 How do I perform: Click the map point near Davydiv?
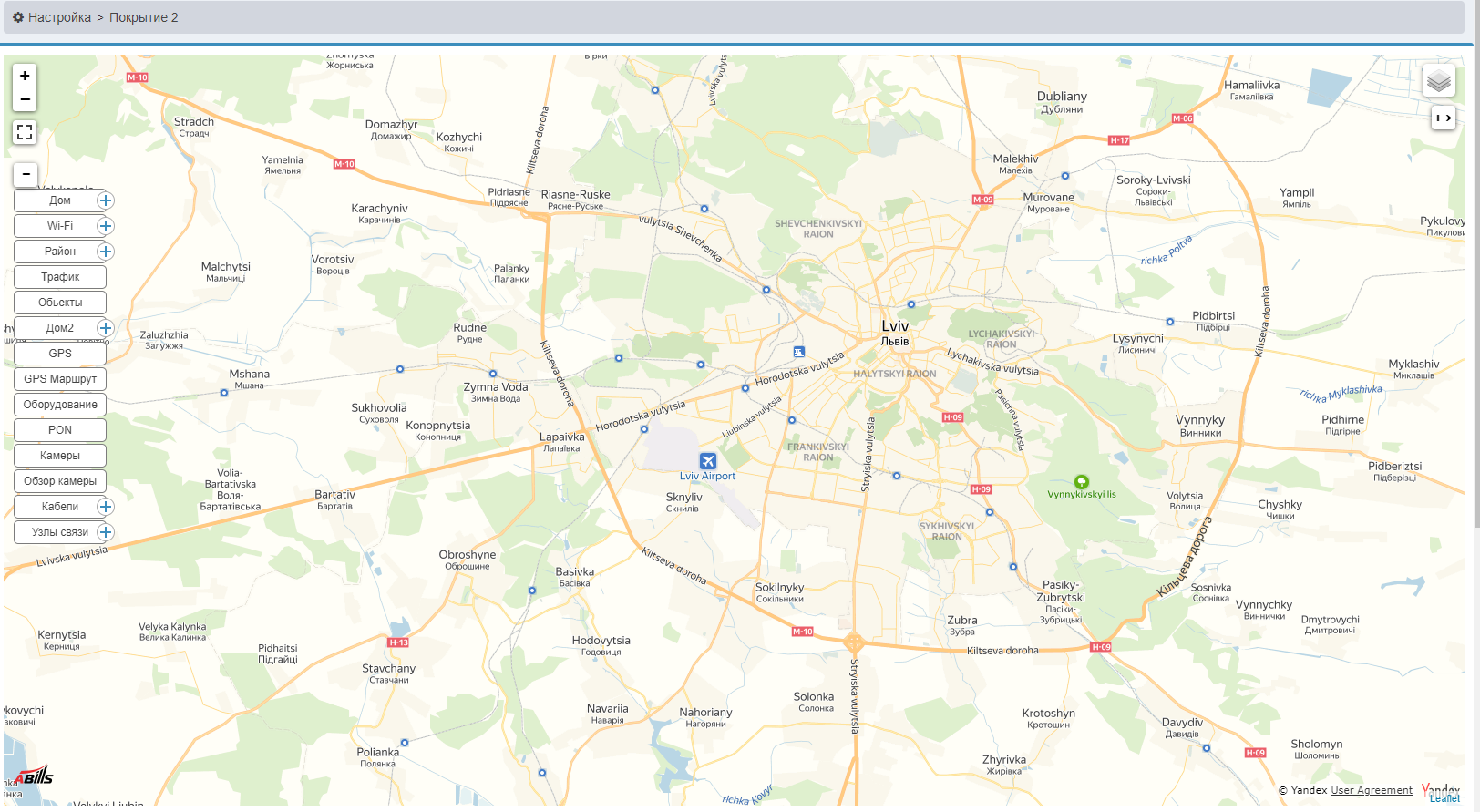(x=1207, y=748)
